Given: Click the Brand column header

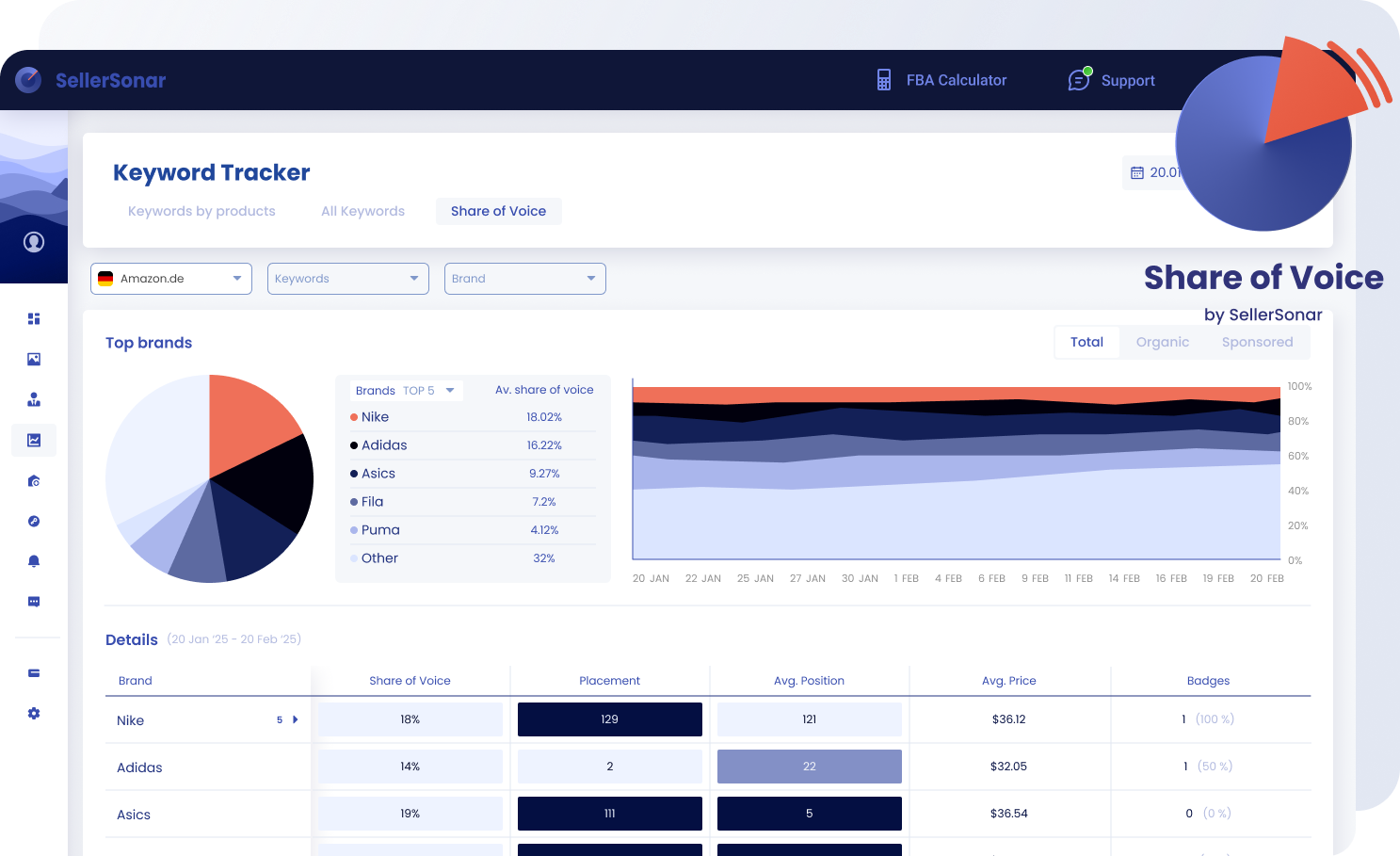Looking at the screenshot, I should click(135, 681).
